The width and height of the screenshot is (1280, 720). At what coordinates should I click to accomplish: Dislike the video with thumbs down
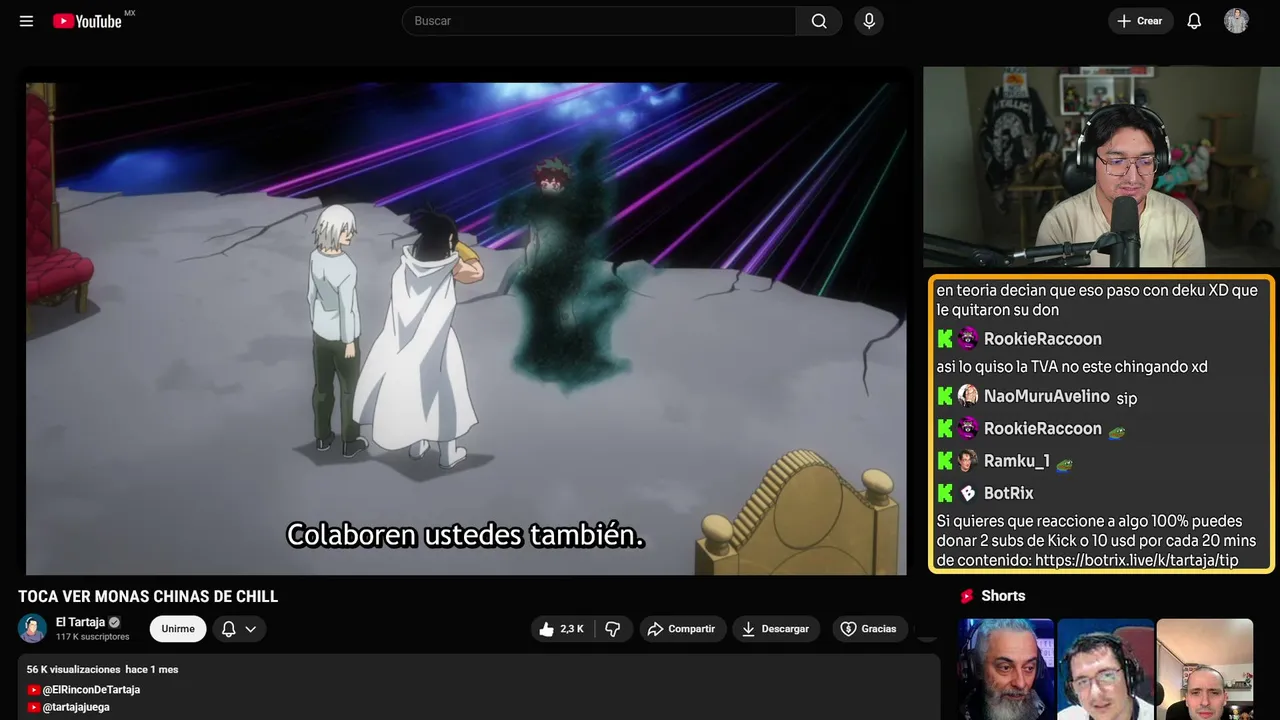[613, 629]
